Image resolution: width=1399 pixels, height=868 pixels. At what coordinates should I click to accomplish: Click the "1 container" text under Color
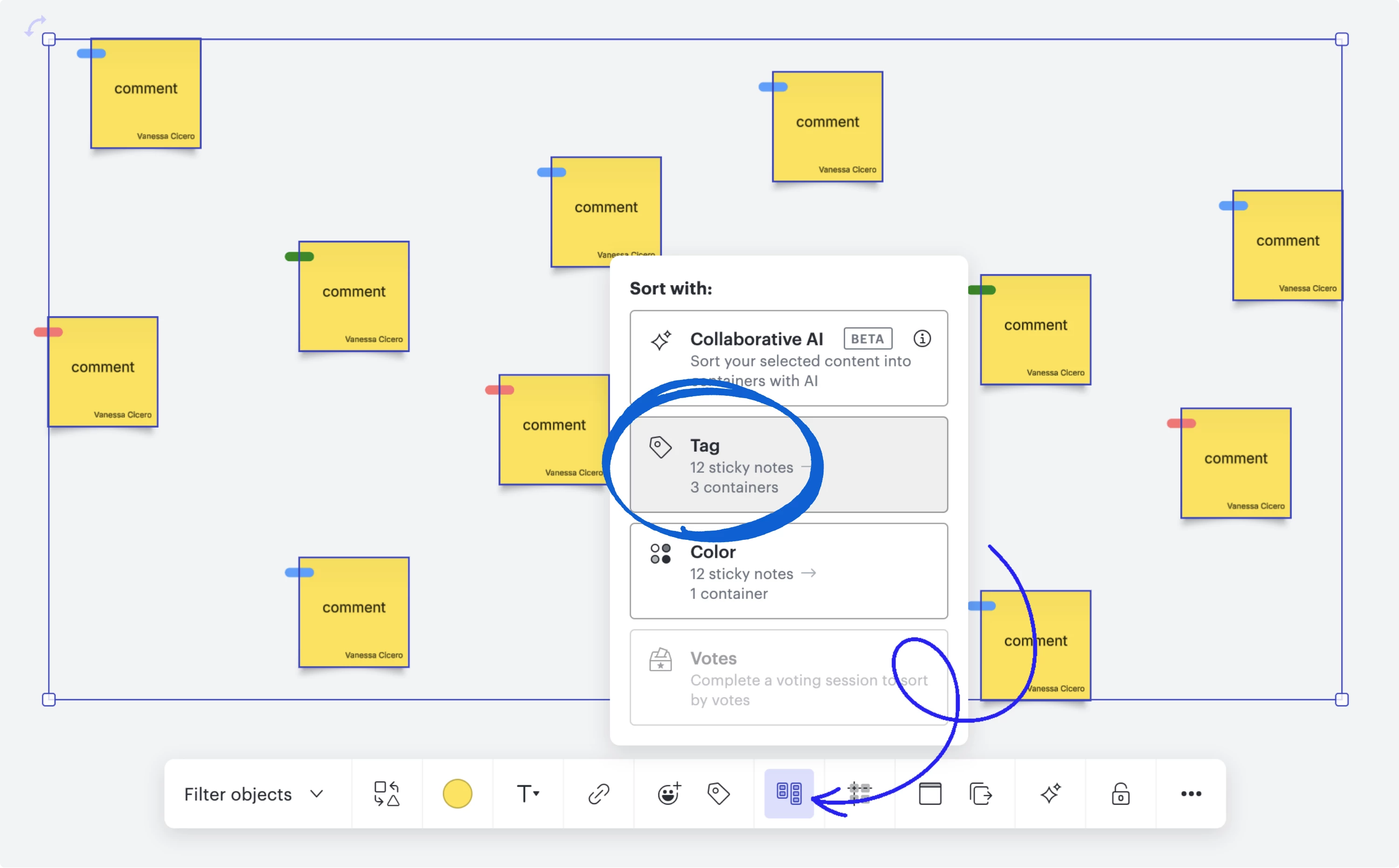pyautogui.click(x=728, y=594)
